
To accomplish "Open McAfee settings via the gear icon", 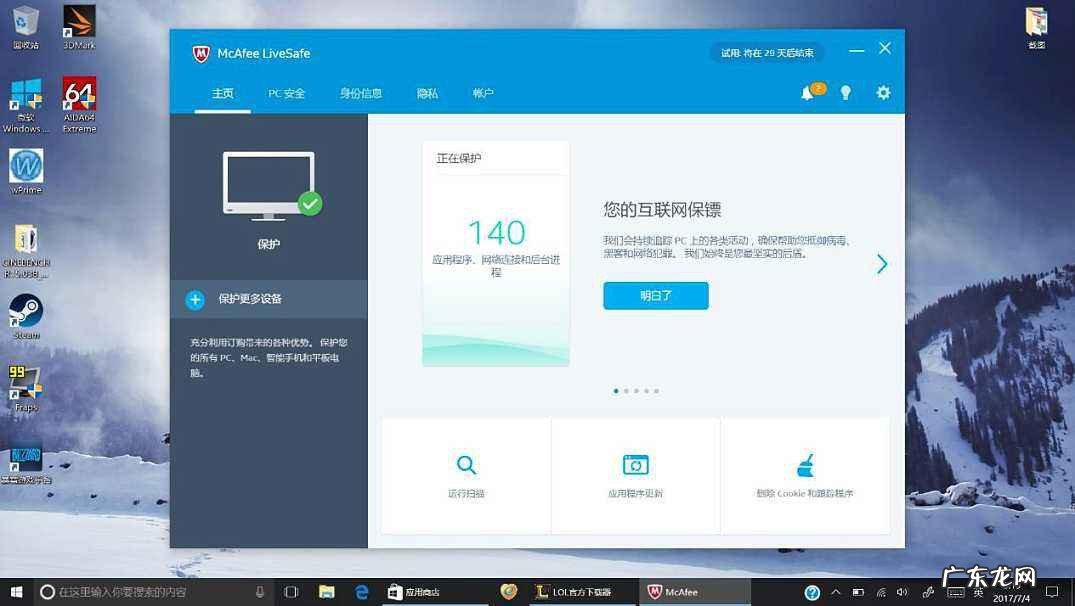I will [883, 92].
